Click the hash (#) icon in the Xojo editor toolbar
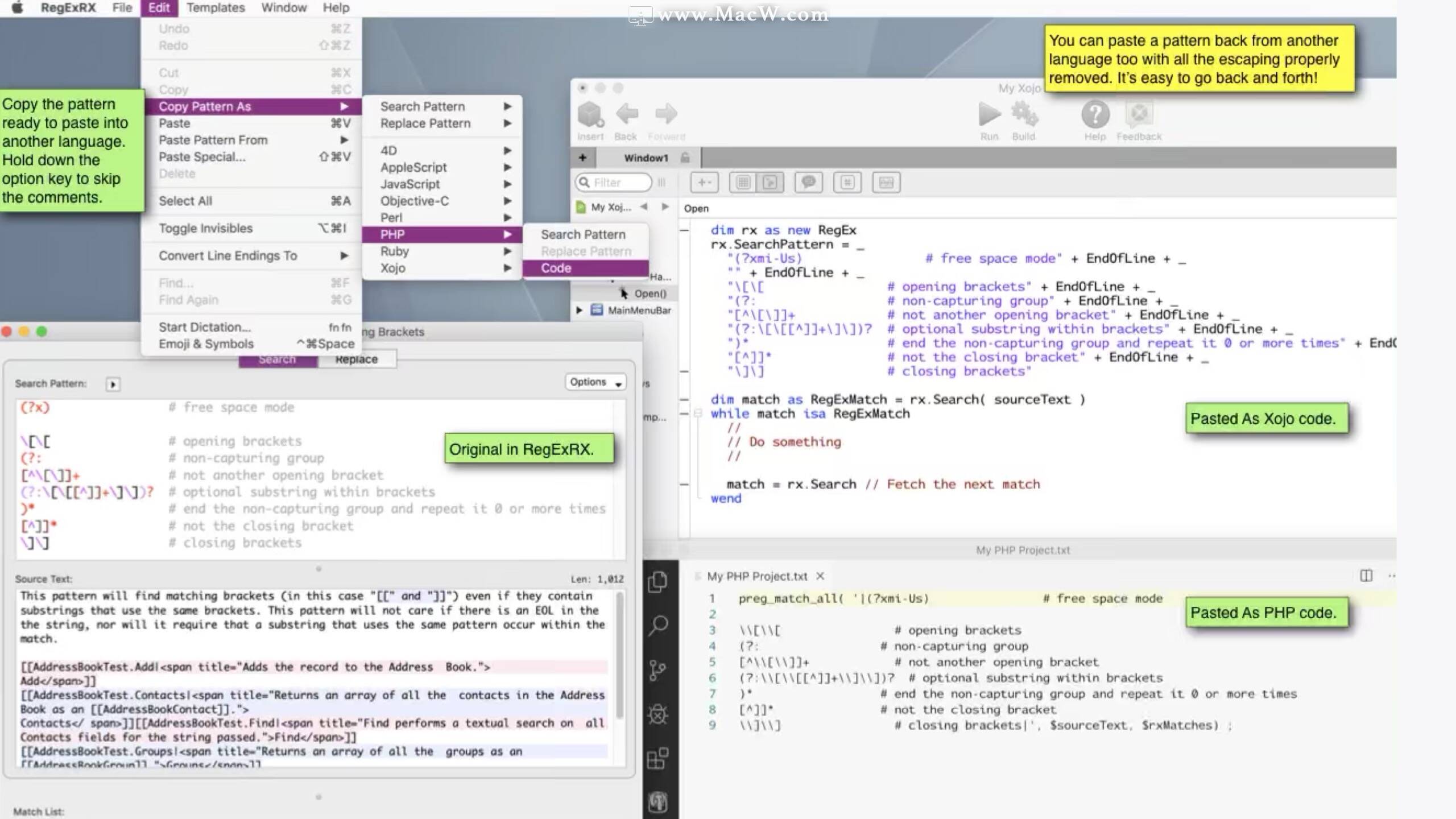The image size is (1456, 819). pyautogui.click(x=847, y=183)
